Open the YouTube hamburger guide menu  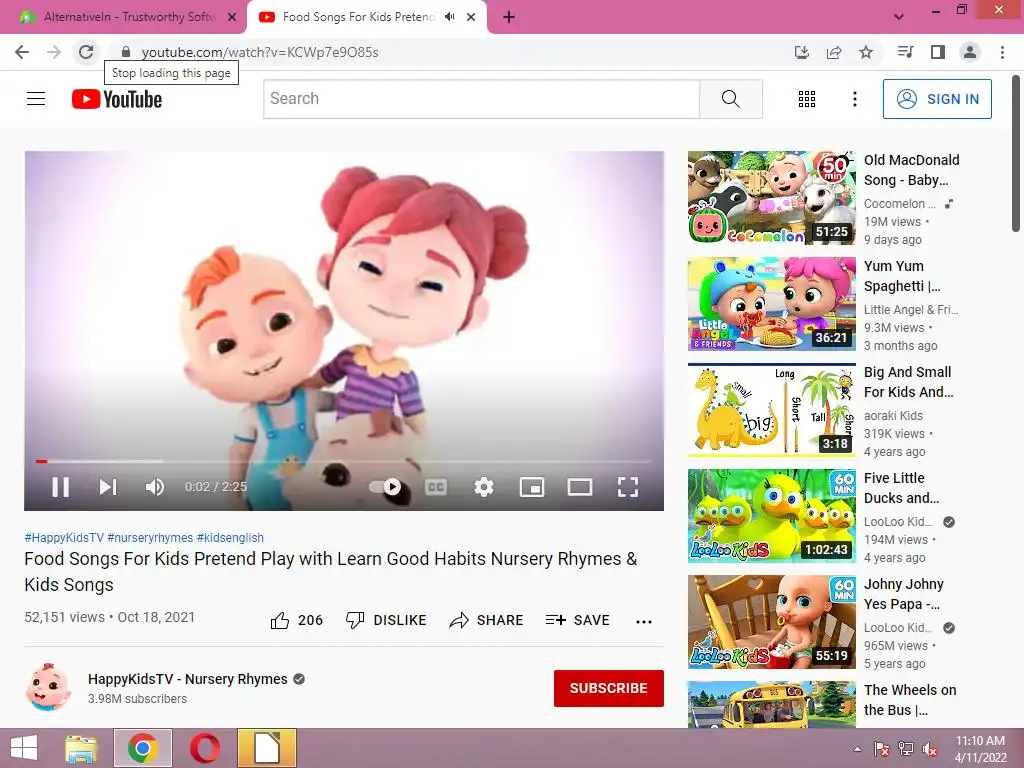(x=36, y=99)
